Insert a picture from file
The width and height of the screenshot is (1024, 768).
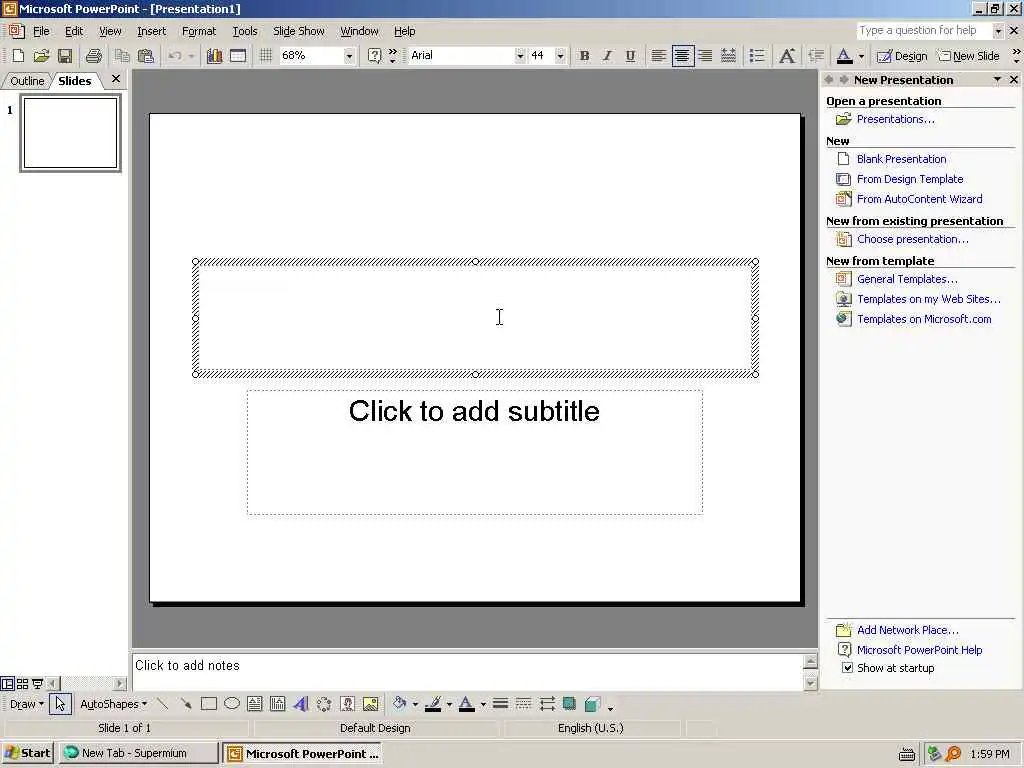pyautogui.click(x=370, y=703)
